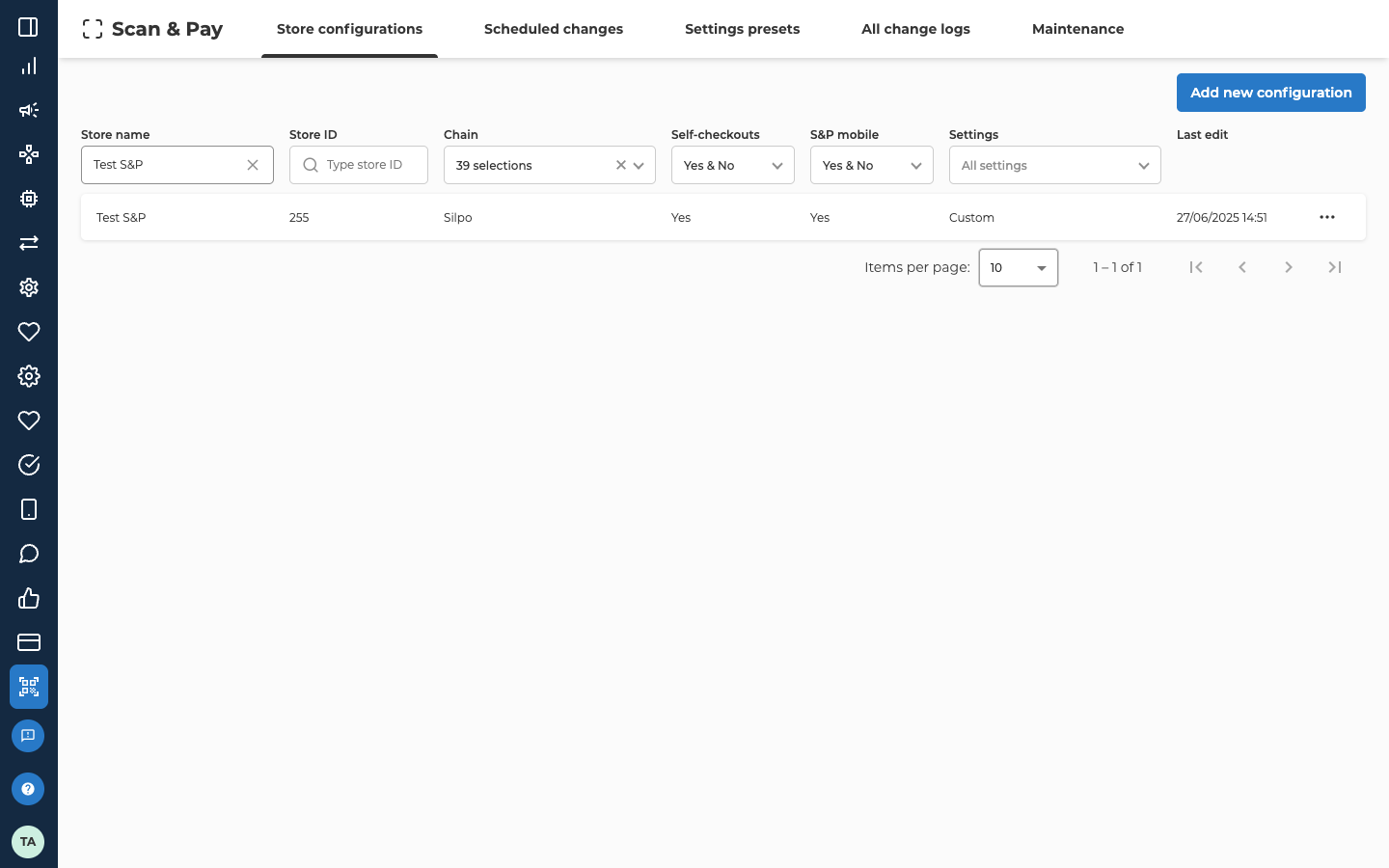
Task: Select the store ID 255 cell
Action: click(x=299, y=217)
